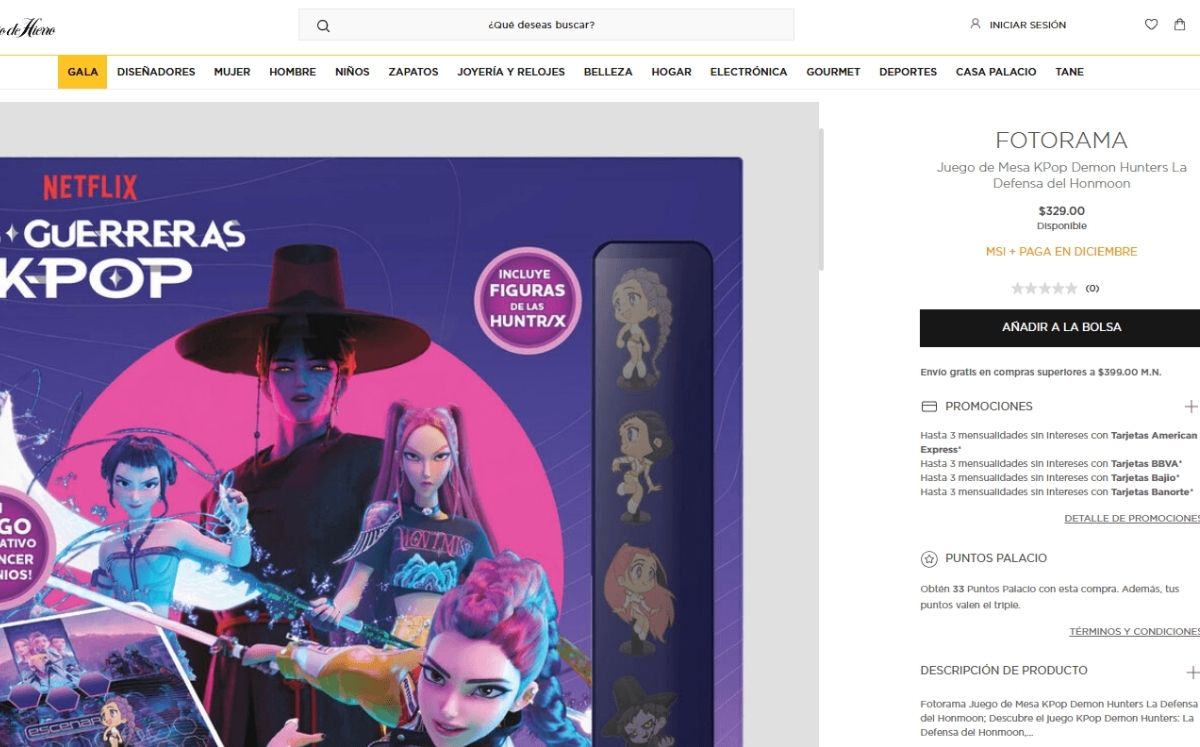
Task: Click the Tarjetas BBVA promotion line
Action: tap(1051, 464)
